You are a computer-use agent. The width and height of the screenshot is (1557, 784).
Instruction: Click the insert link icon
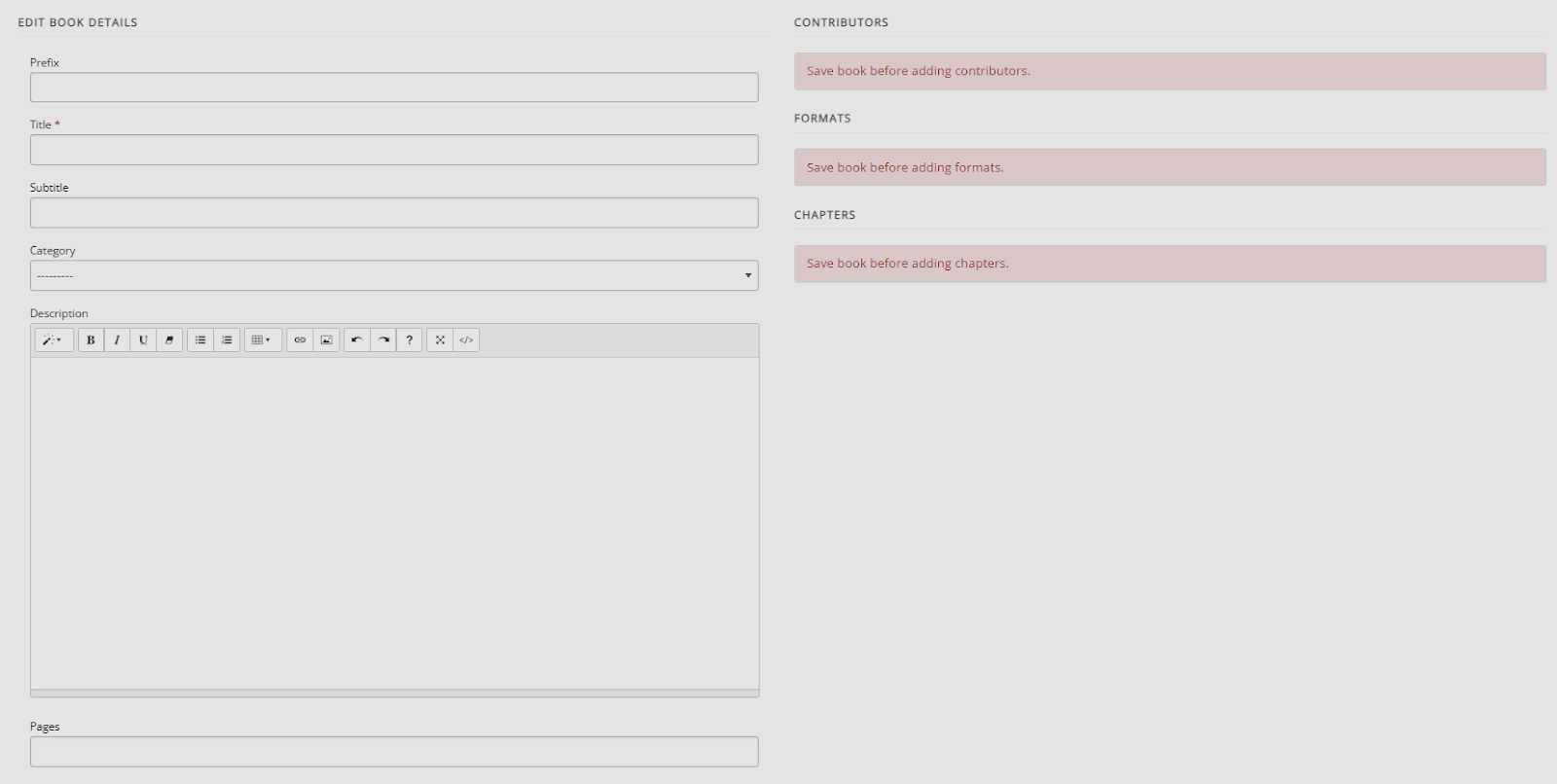pos(300,339)
